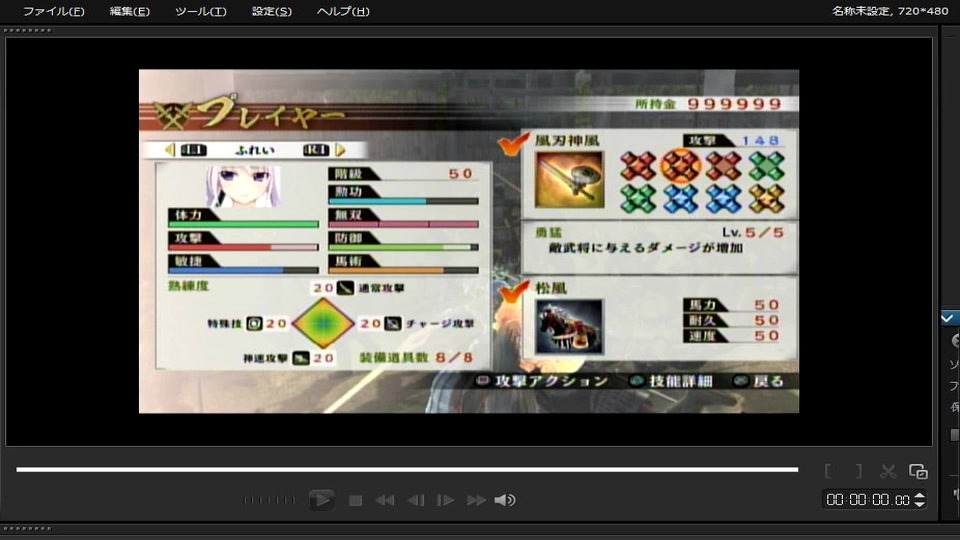The height and width of the screenshot is (540, 960).
Task: Enlarge the preview window with the resize icon
Action: tap(918, 471)
